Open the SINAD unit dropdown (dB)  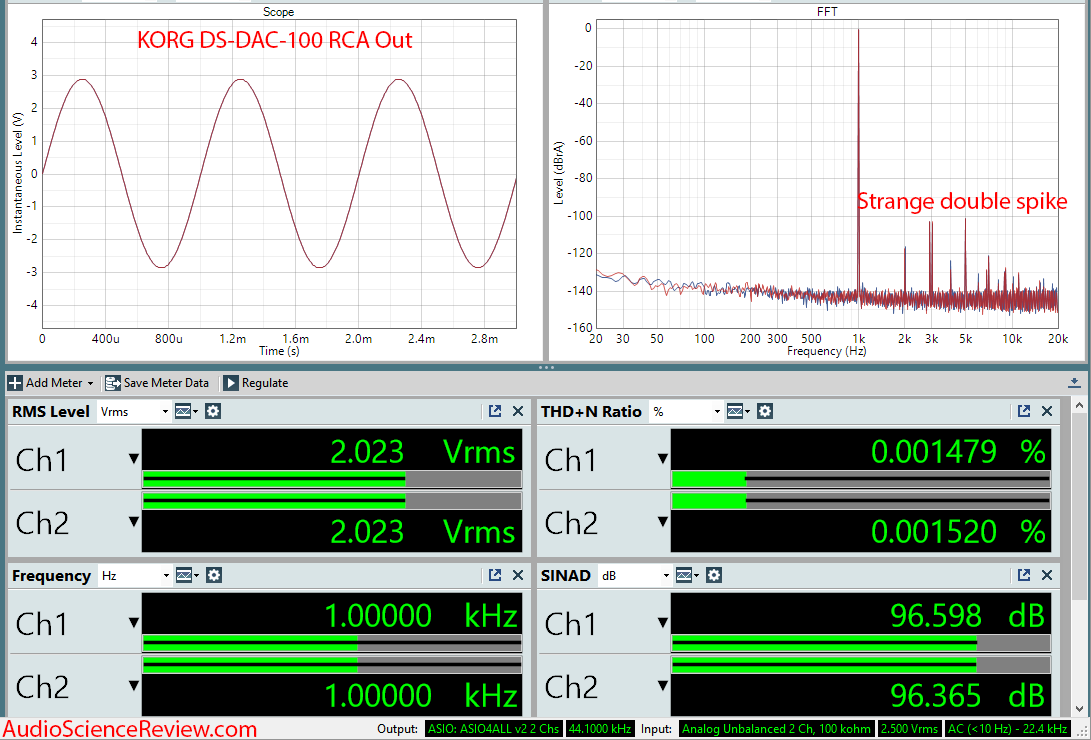pos(635,576)
